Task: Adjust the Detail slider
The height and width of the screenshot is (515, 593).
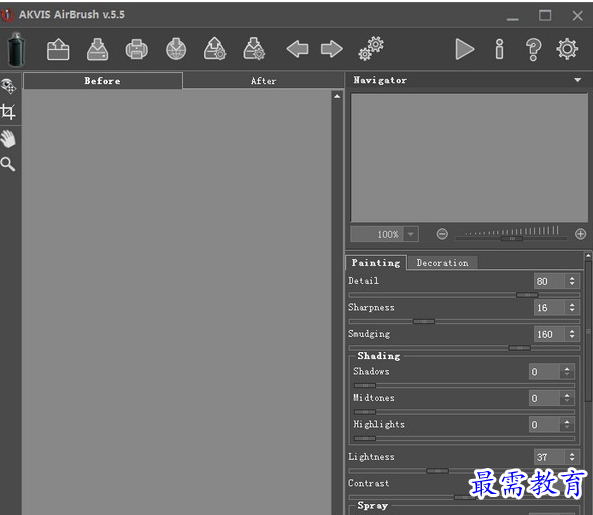Action: click(527, 295)
